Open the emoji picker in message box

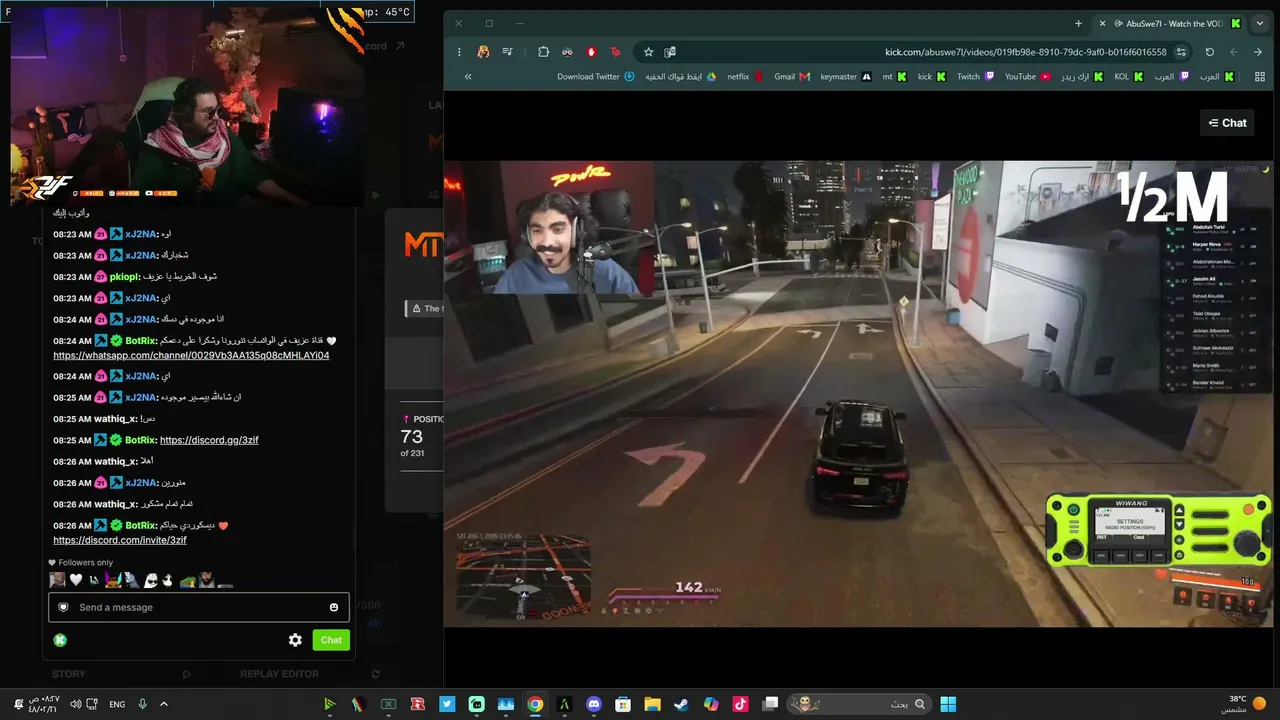point(334,607)
